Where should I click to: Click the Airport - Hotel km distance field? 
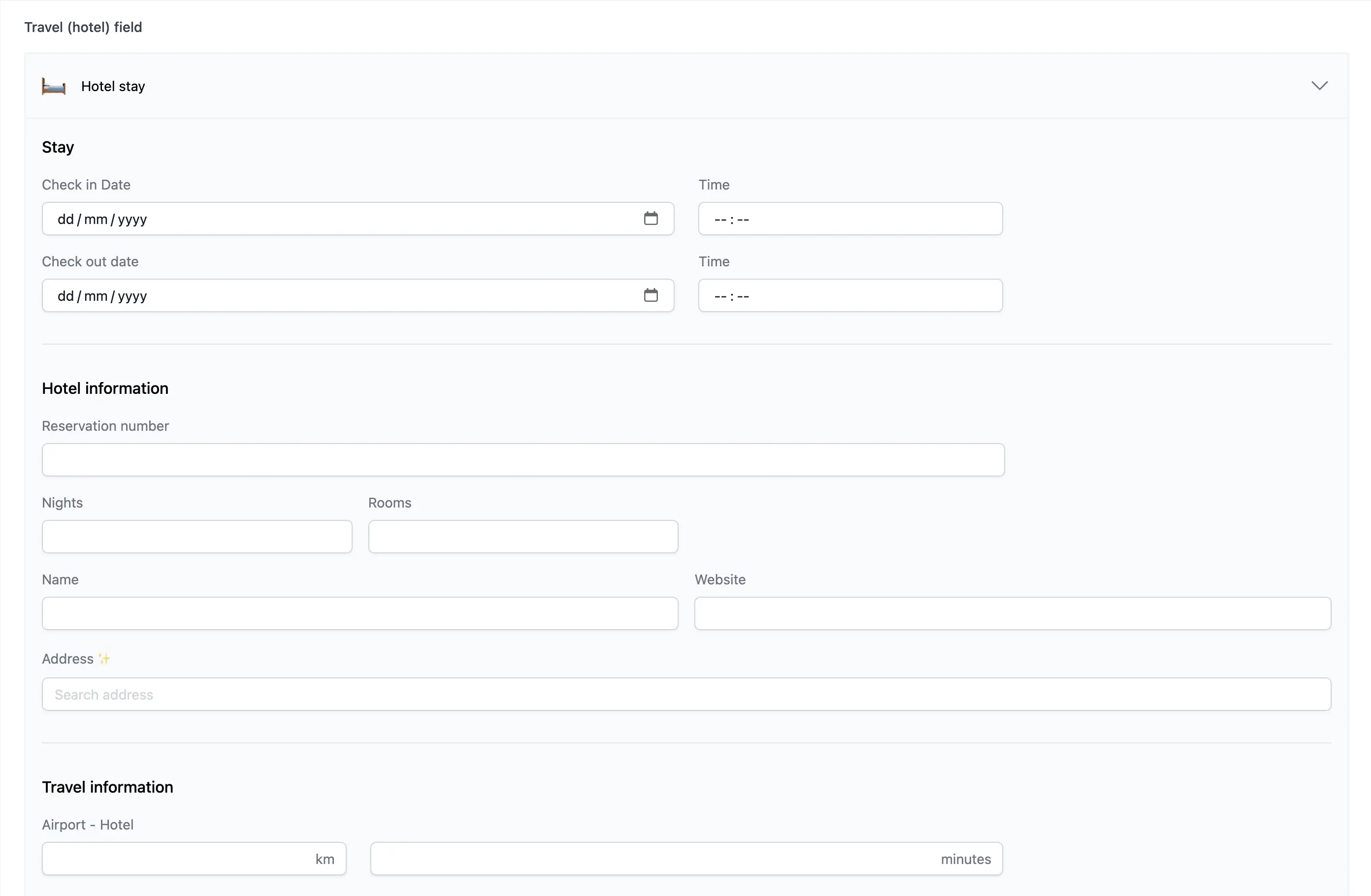179,859
